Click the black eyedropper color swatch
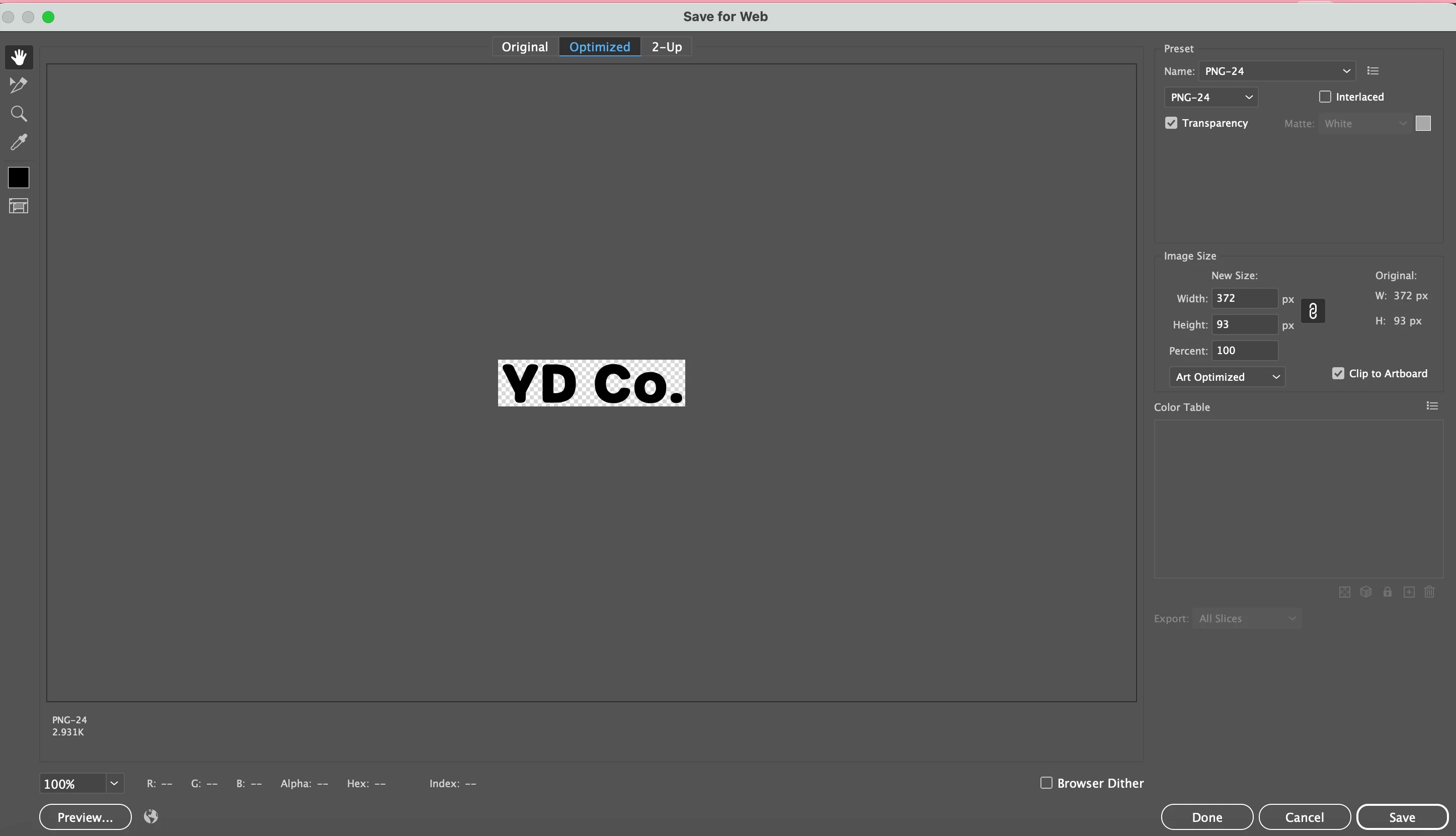The width and height of the screenshot is (1456, 836). [x=19, y=178]
